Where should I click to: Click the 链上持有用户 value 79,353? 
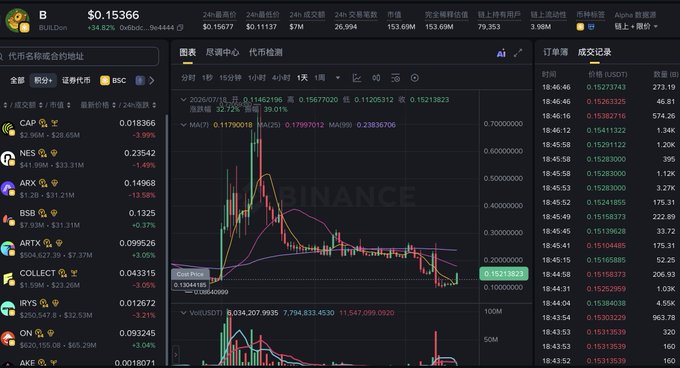489,27
